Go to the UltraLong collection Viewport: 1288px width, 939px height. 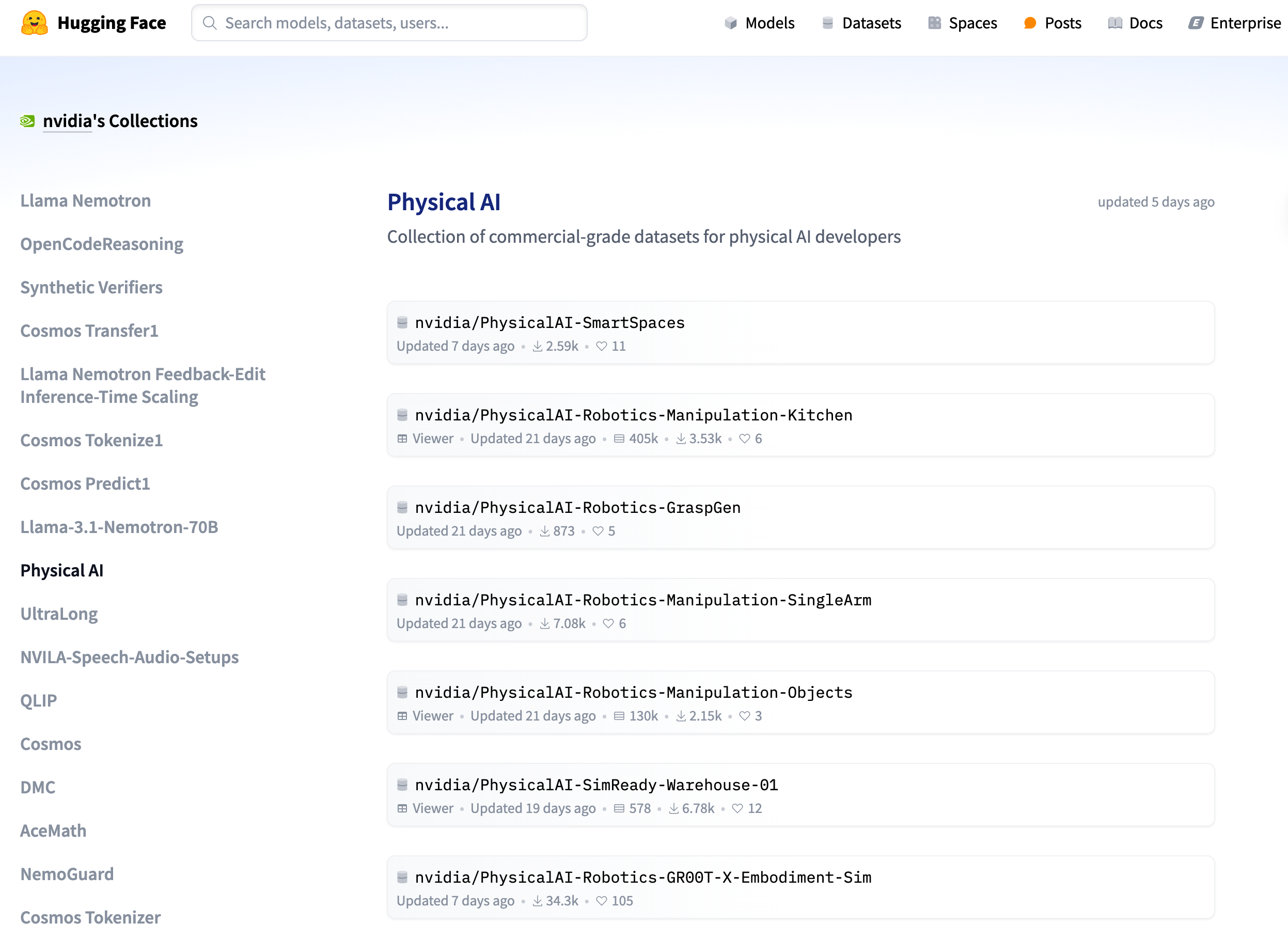click(x=58, y=614)
